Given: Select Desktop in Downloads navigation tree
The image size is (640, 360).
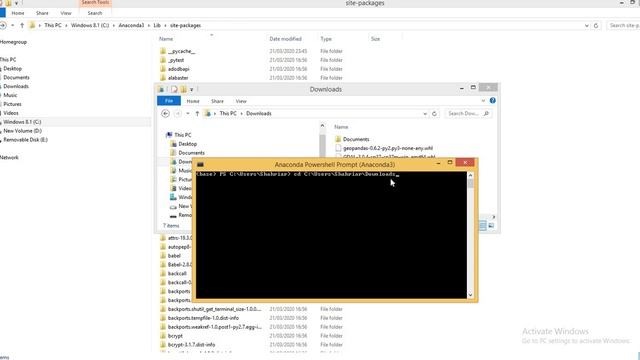Looking at the screenshot, I should (187, 144).
